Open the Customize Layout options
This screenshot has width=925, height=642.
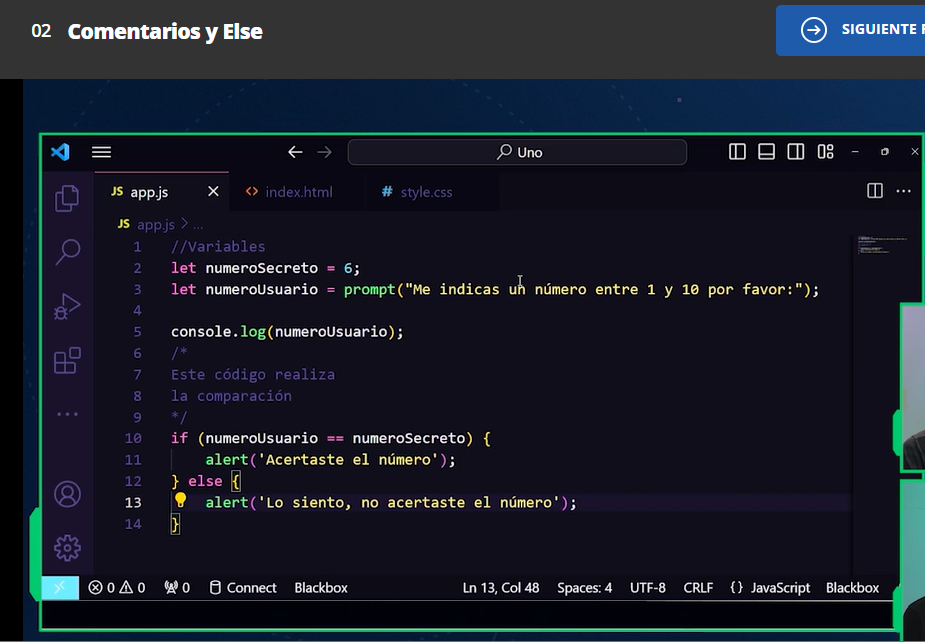(x=825, y=152)
